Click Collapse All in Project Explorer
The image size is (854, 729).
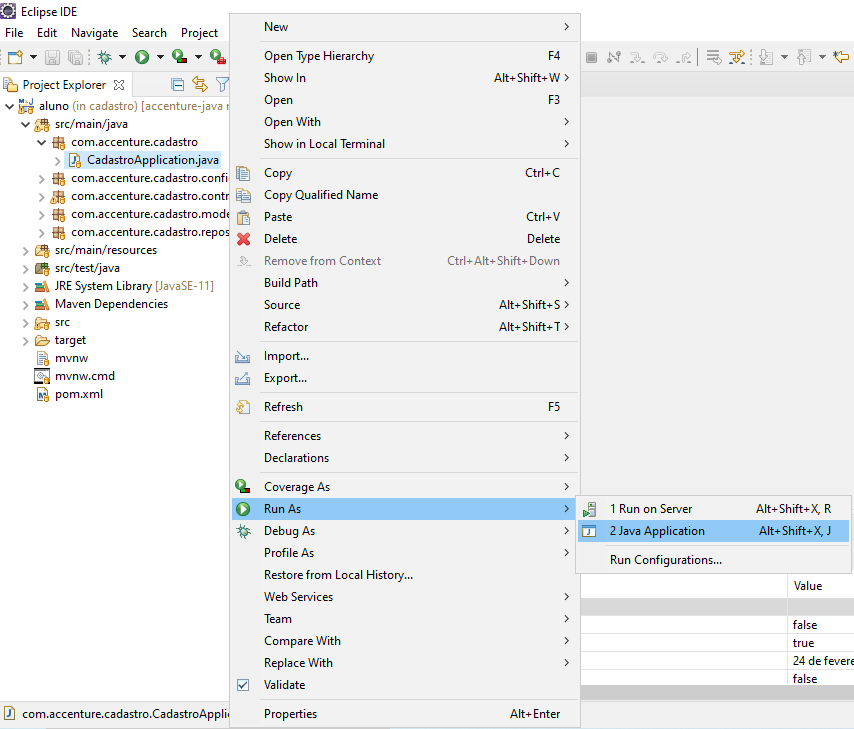coord(177,84)
